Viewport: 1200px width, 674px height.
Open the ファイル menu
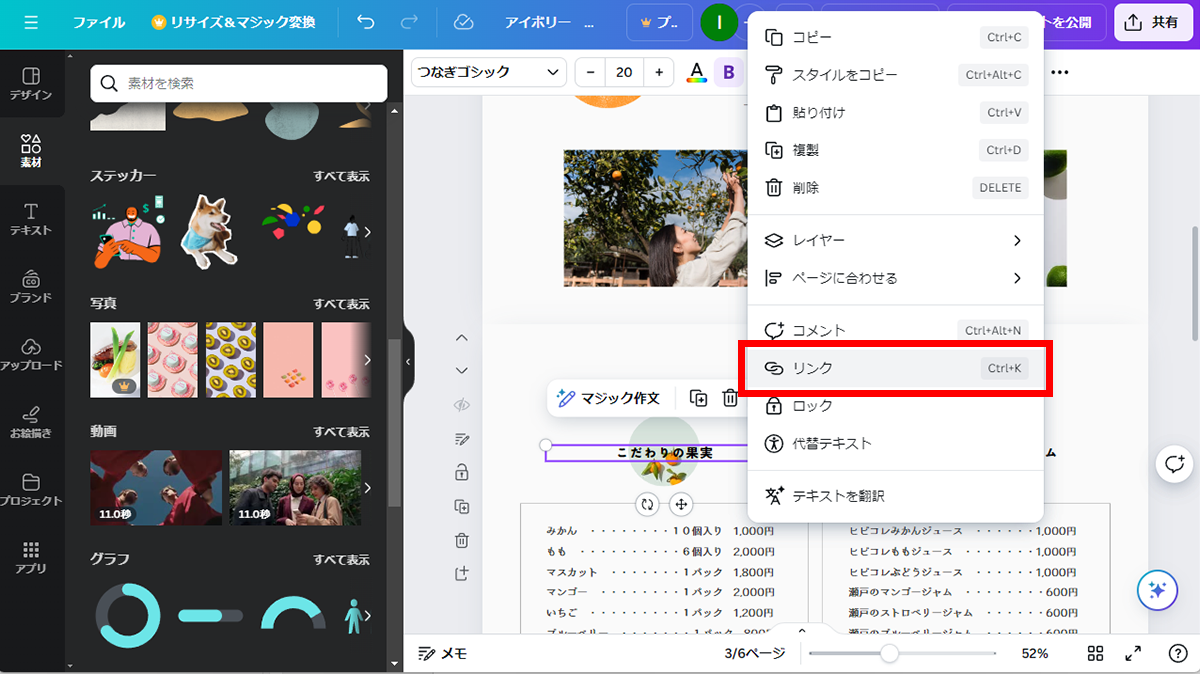99,22
